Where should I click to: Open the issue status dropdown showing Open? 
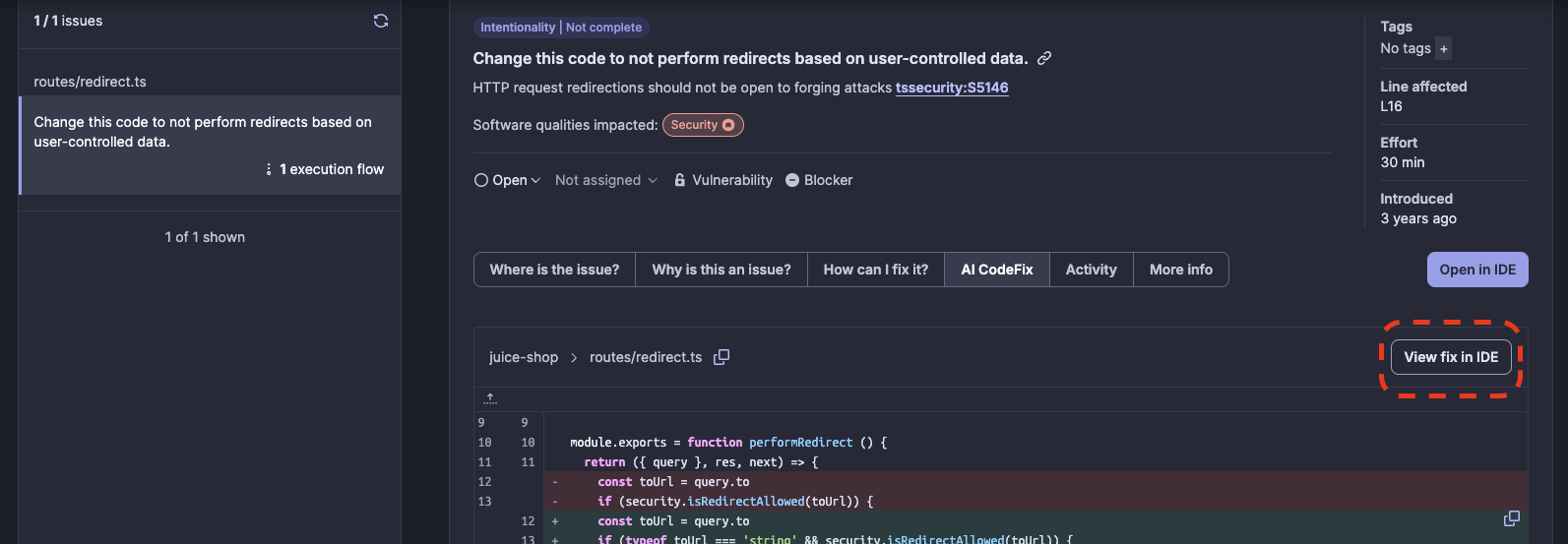point(508,180)
